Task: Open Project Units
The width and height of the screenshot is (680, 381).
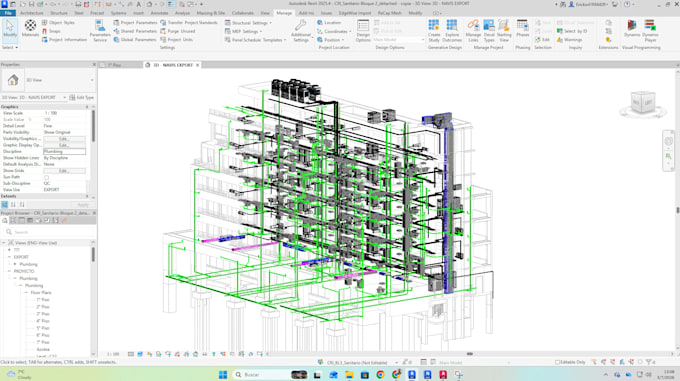Action: pos(176,39)
